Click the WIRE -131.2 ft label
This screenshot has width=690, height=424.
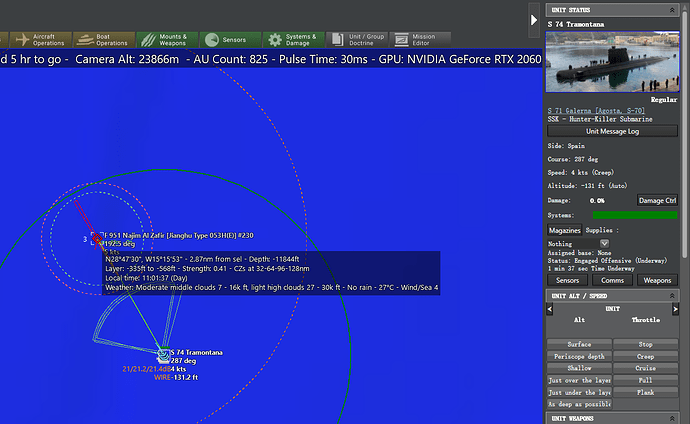[176, 377]
